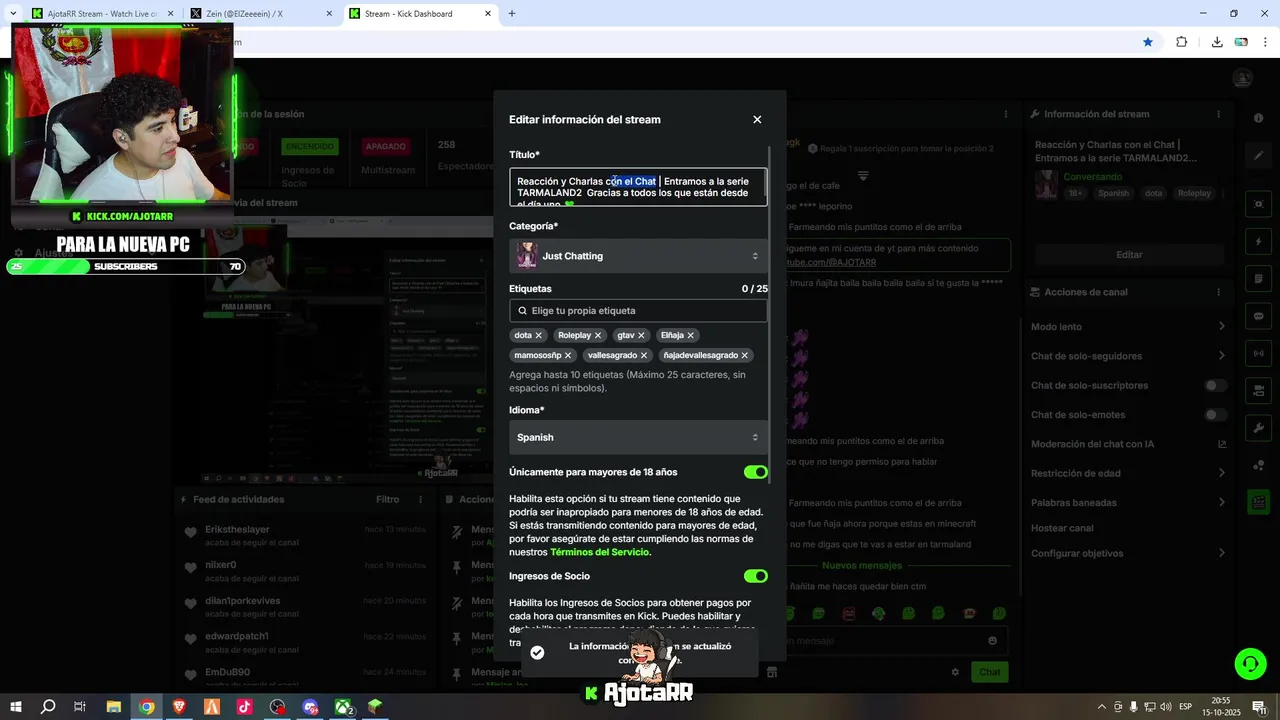
Task: Click the lightning bolt icon in right sidebar
Action: [1258, 242]
